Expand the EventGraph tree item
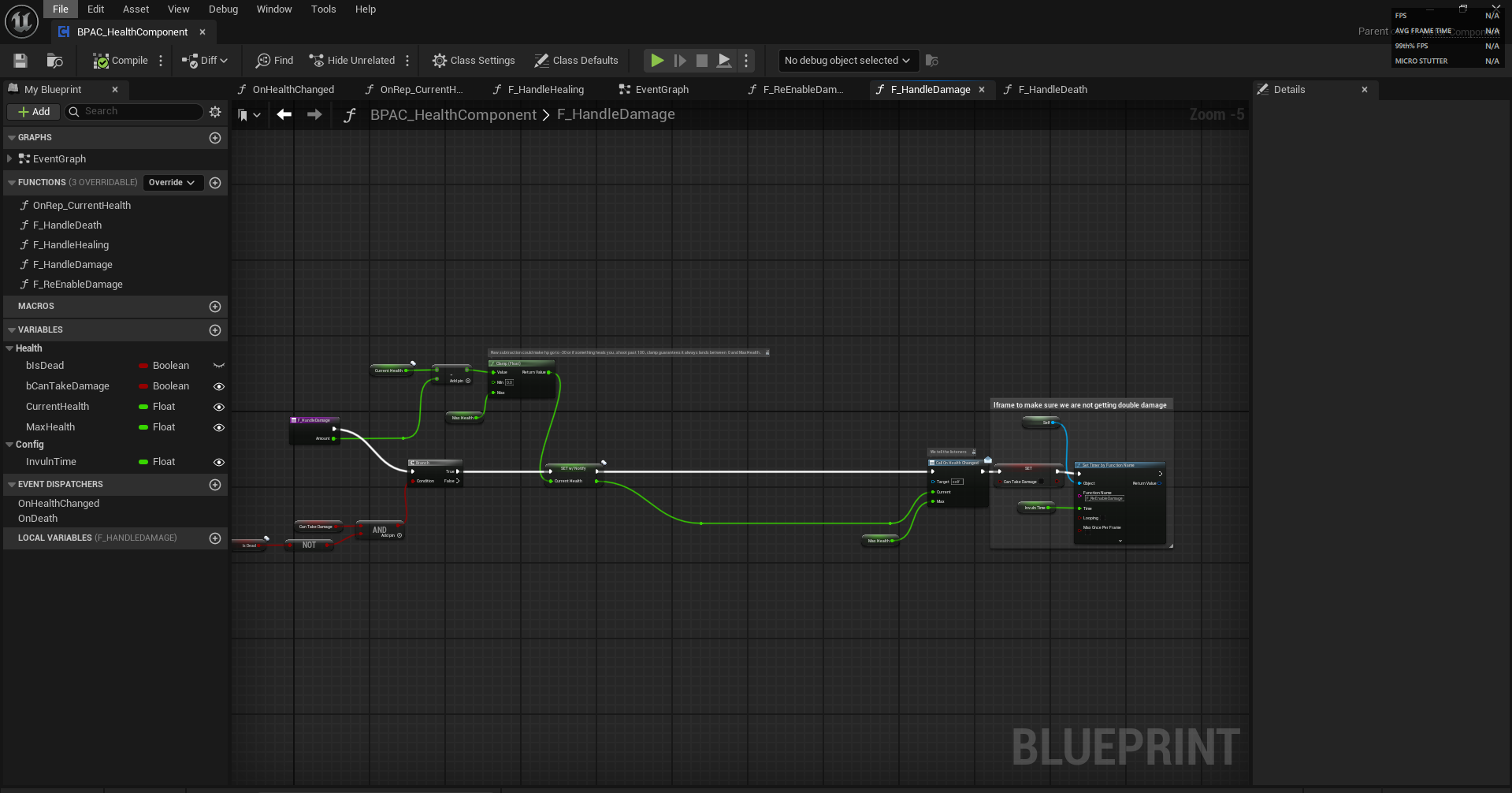This screenshot has height=793, width=1512. [9, 159]
